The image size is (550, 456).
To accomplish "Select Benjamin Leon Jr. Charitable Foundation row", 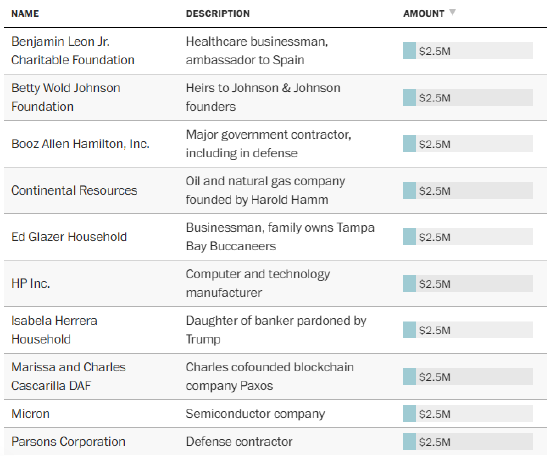I will [x=275, y=51].
